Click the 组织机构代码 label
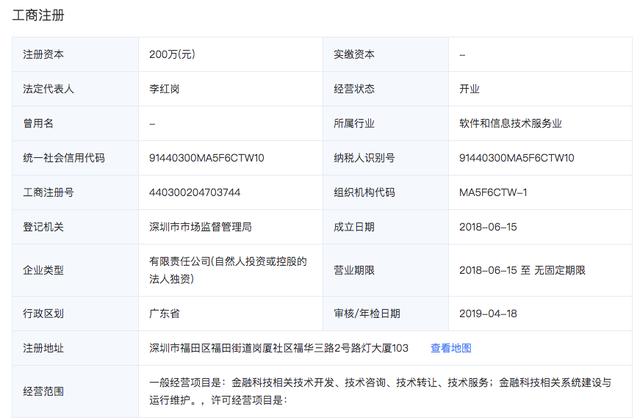 pyautogui.click(x=364, y=192)
